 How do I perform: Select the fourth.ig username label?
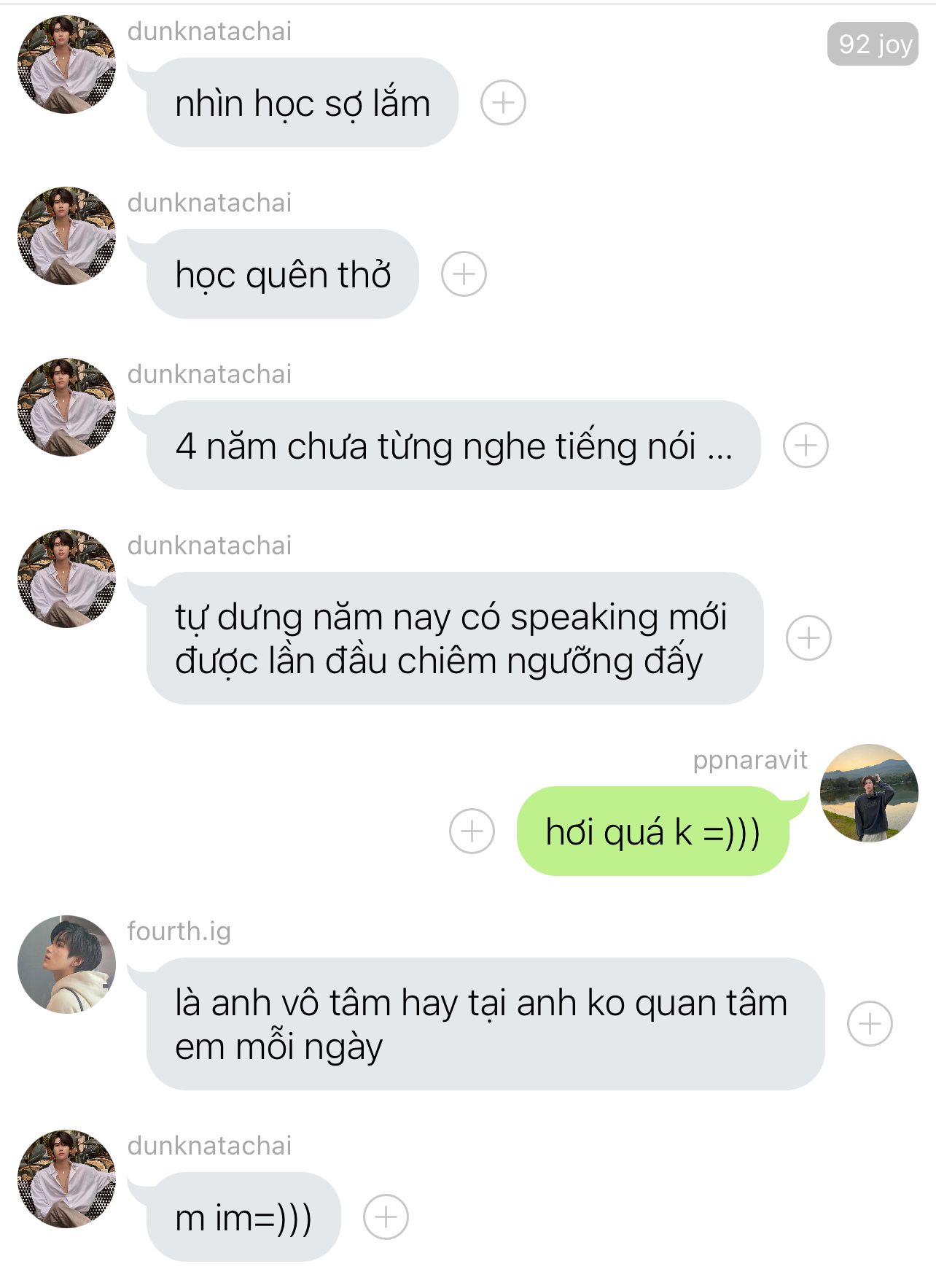click(179, 931)
